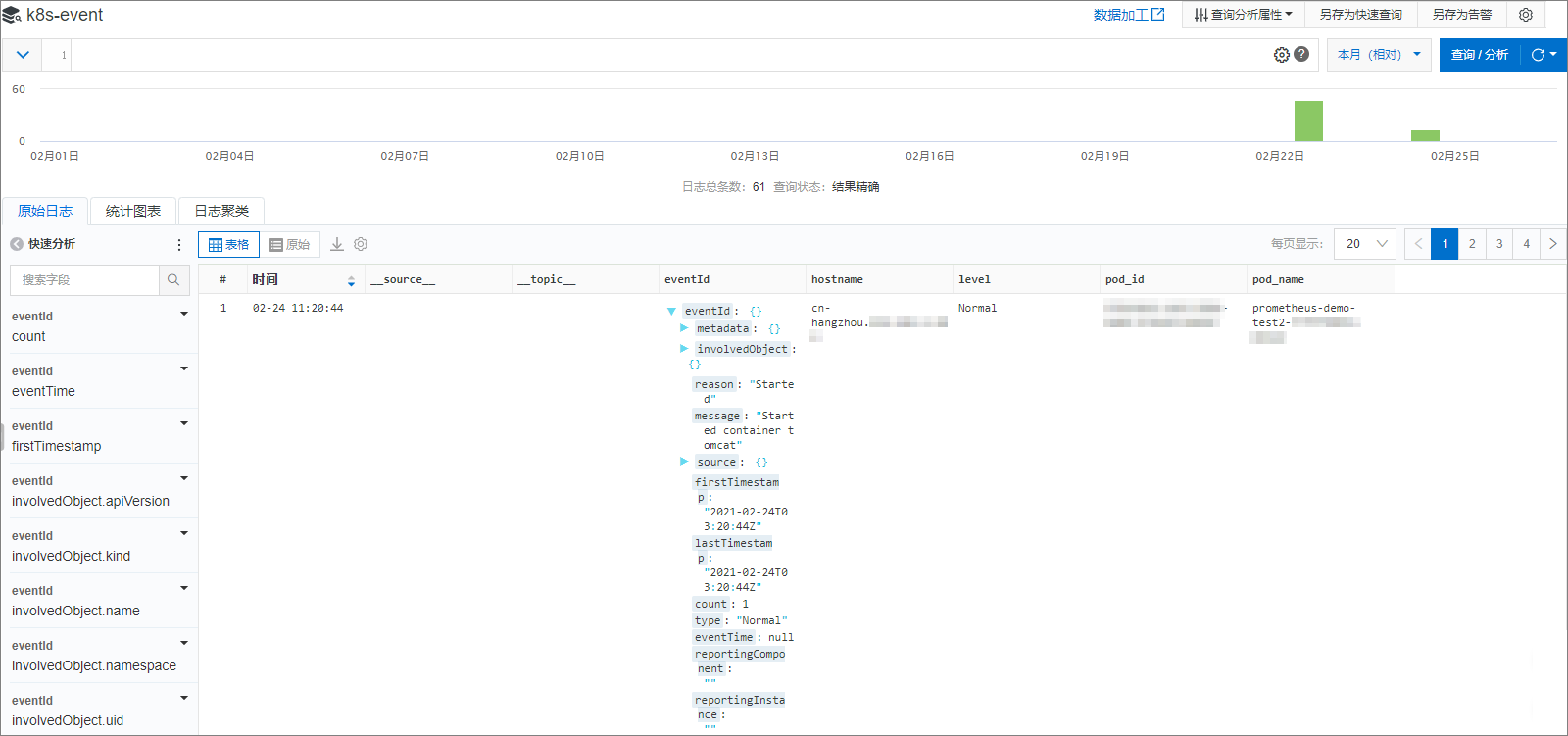Open query analysis attributes dropdown

1244,15
